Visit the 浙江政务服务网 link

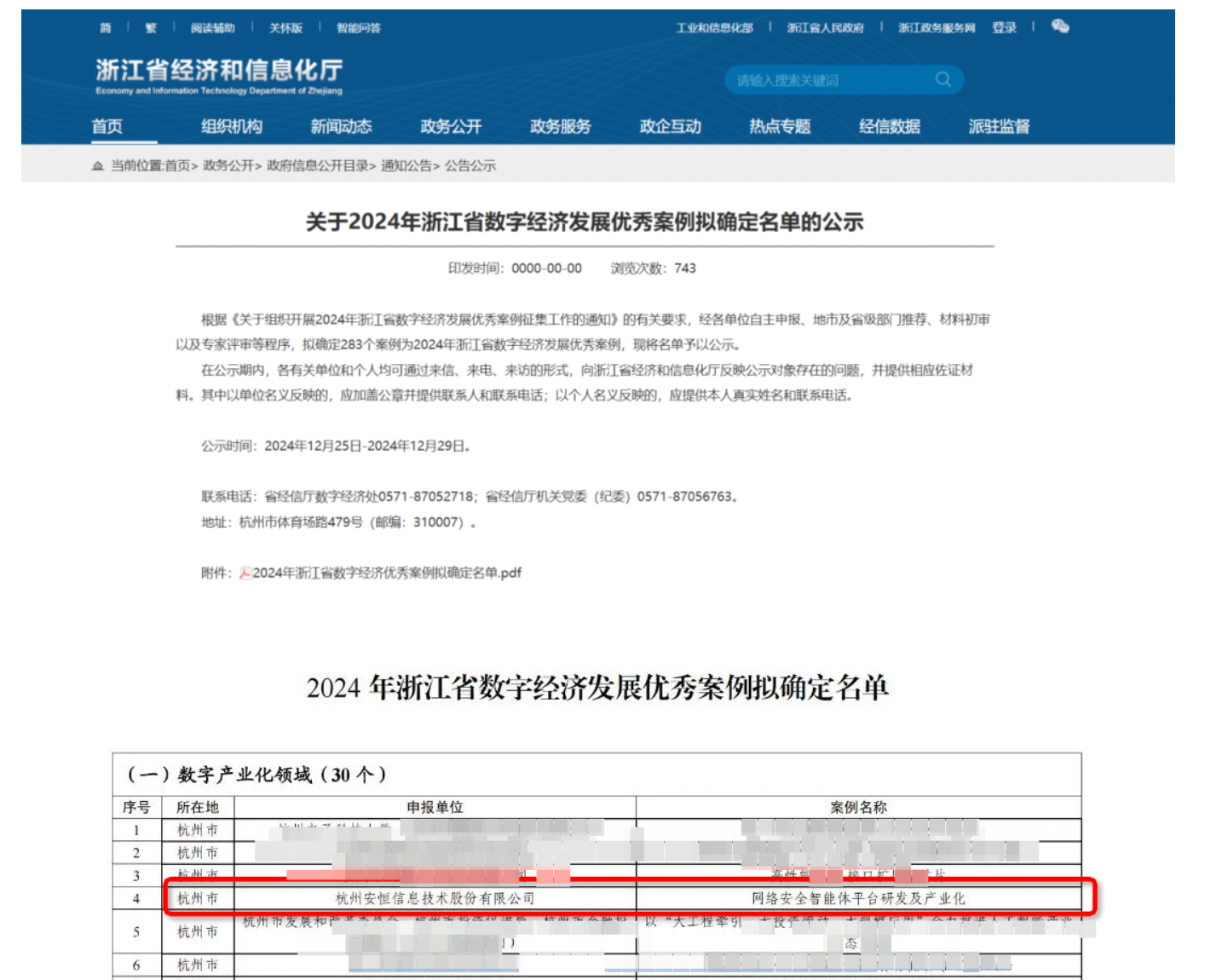pyautogui.click(x=936, y=28)
